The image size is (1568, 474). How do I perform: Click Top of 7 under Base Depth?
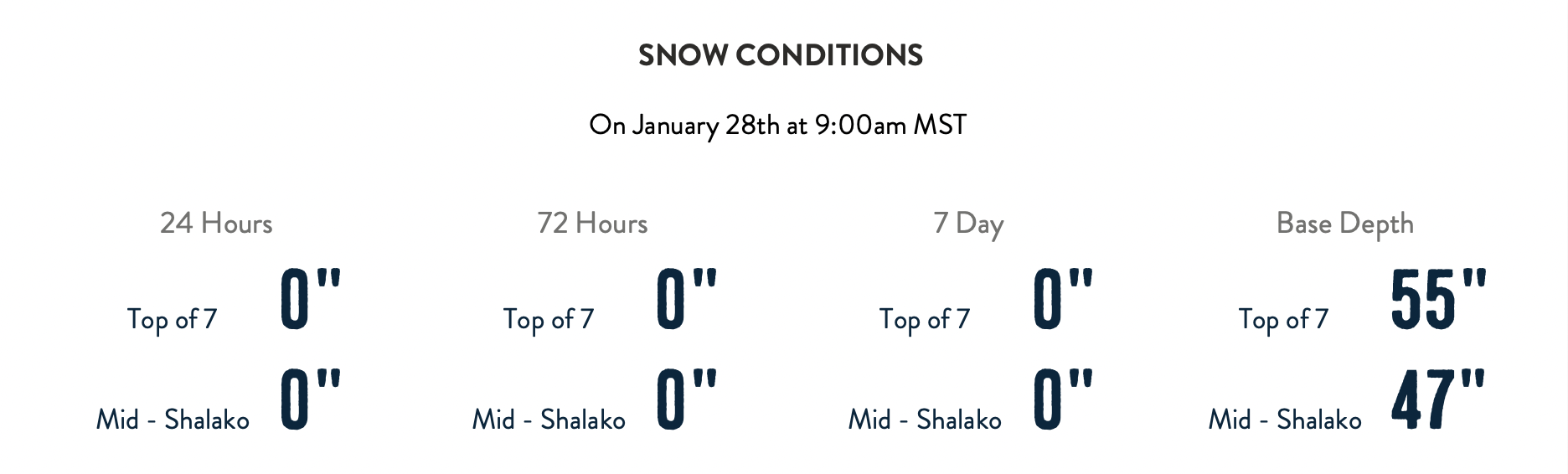pos(1283,319)
